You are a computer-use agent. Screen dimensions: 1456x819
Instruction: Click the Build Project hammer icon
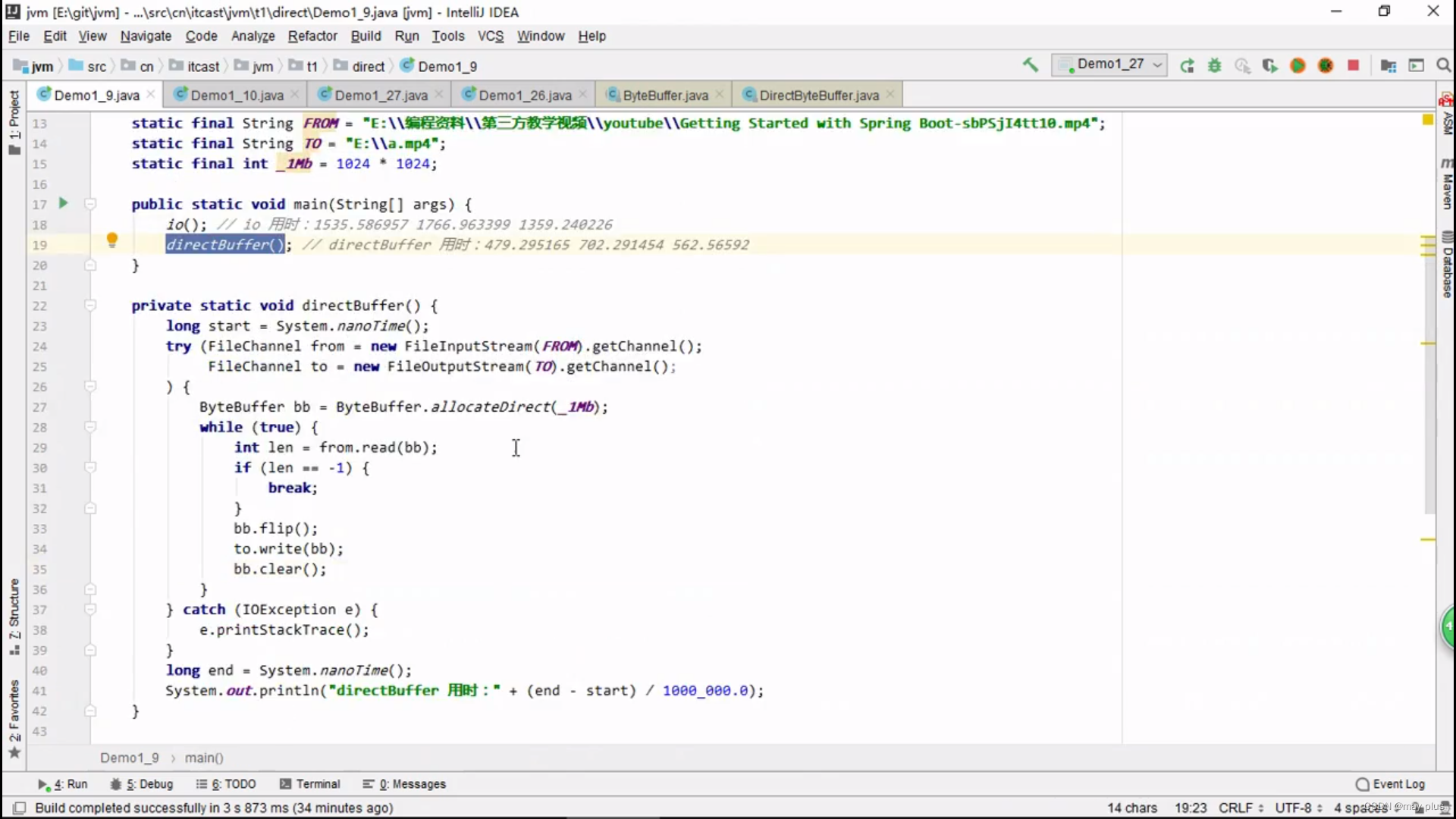1030,65
